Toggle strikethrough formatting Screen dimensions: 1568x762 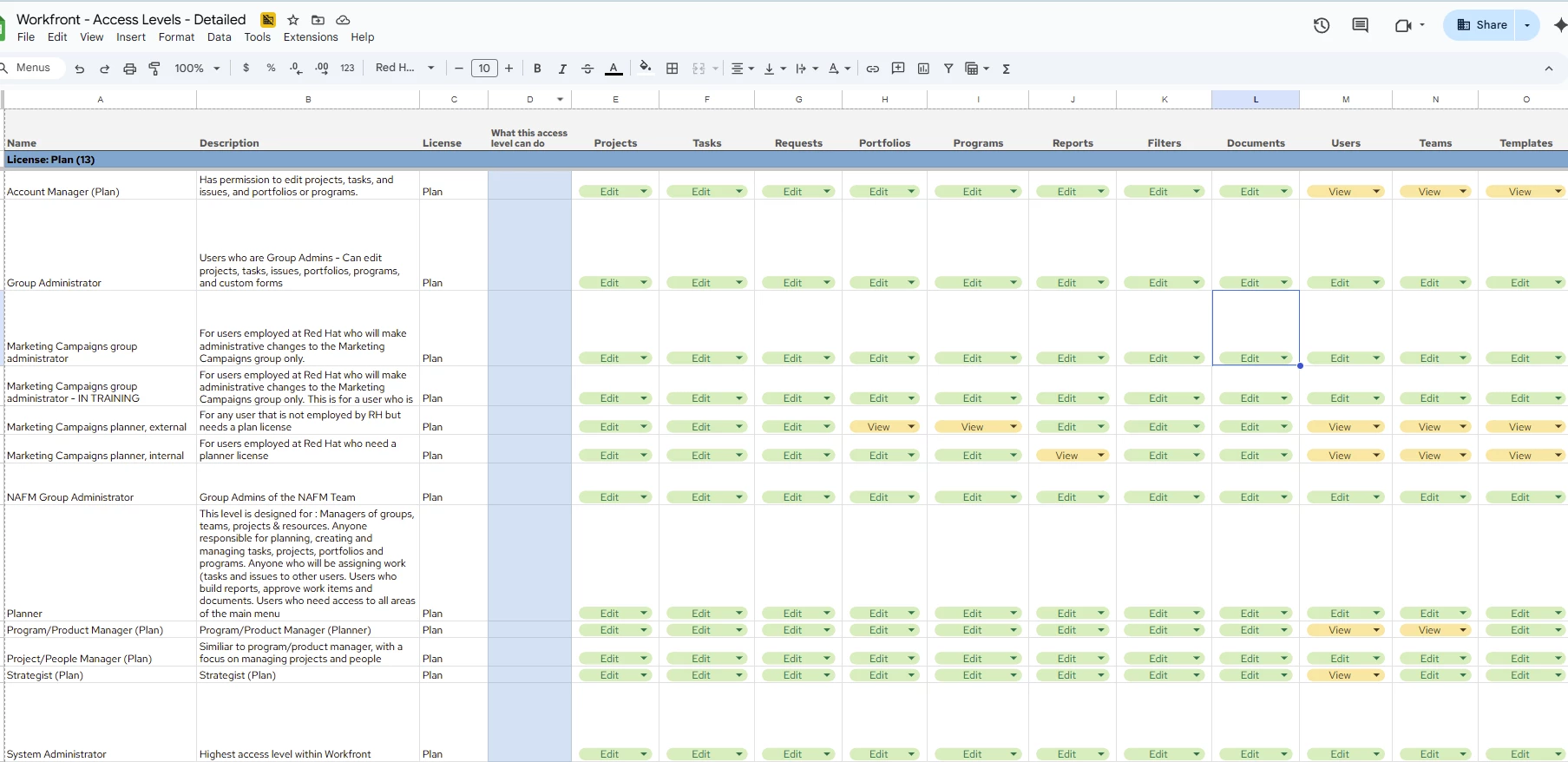click(587, 69)
